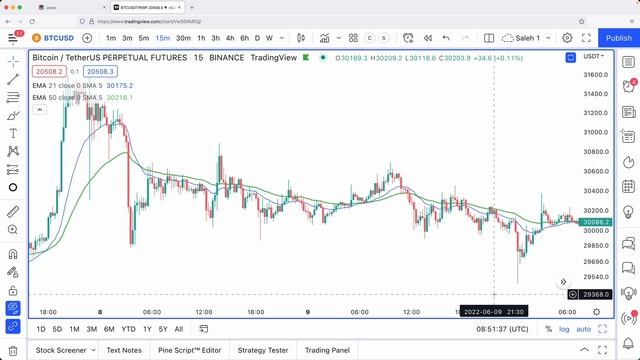Viewport: 640px width, 360px height.
Task: Select the zoom in tool
Action: click(13, 229)
